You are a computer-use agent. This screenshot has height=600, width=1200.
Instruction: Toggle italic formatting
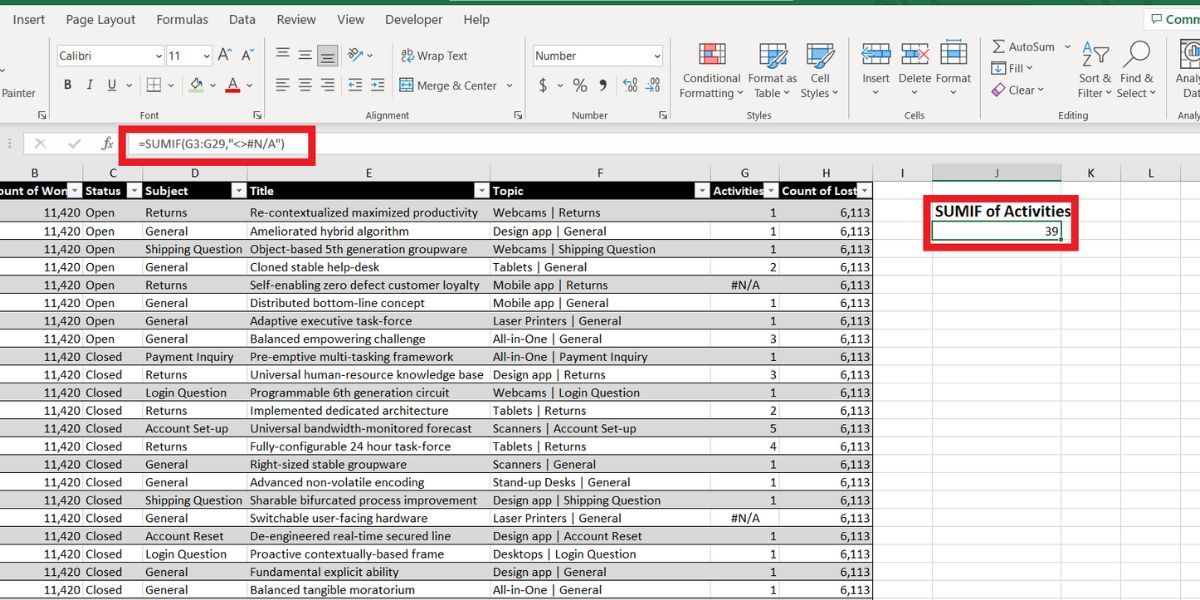(89, 84)
